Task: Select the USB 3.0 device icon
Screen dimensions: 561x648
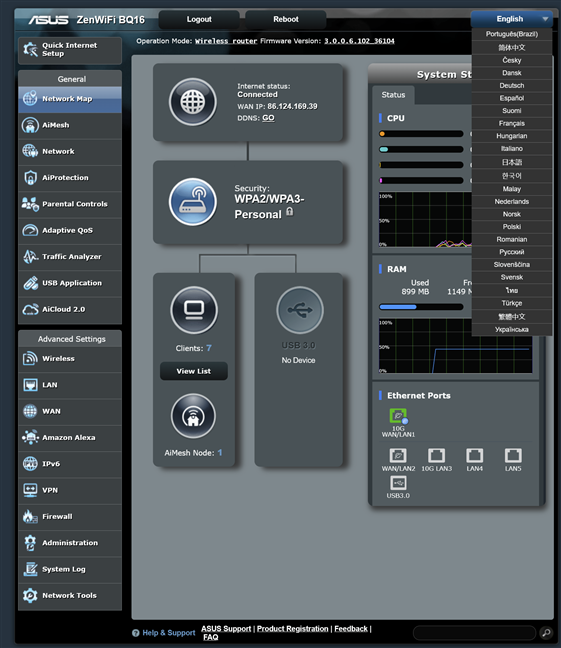Action: coord(300,310)
